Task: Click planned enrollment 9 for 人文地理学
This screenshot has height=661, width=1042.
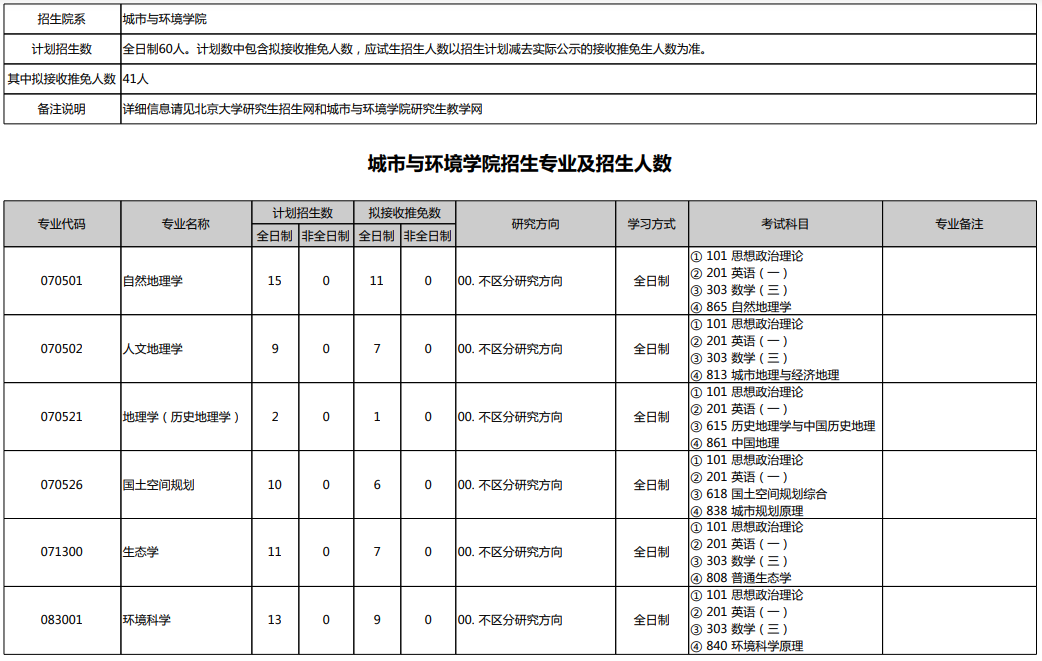Action: pos(275,349)
